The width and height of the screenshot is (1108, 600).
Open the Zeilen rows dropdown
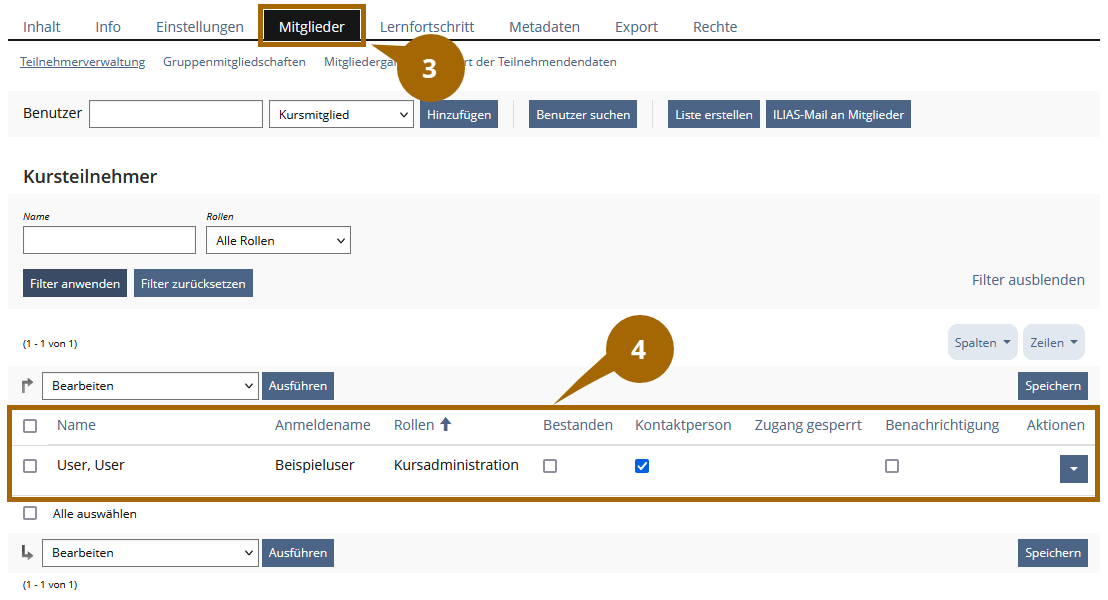[x=1053, y=342]
